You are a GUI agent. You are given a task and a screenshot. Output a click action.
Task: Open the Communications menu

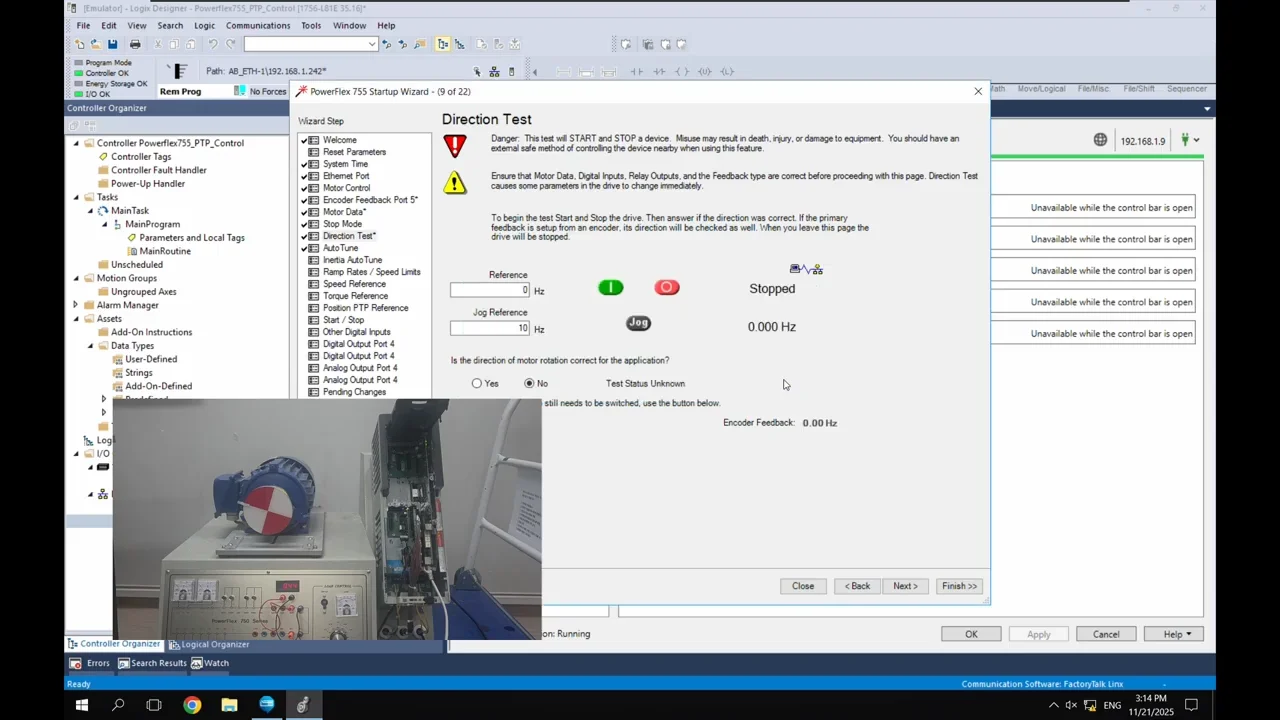tap(257, 25)
